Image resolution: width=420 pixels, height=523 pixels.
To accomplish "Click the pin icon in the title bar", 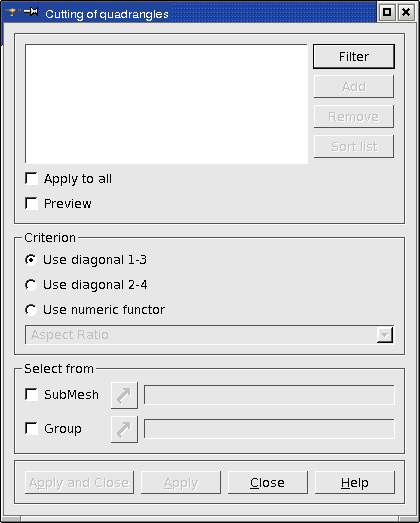I will (x=31, y=12).
